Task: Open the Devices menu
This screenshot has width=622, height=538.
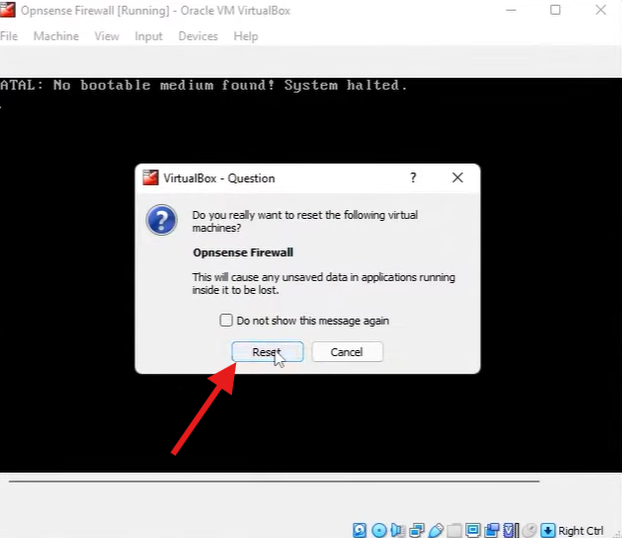Action: tap(197, 36)
